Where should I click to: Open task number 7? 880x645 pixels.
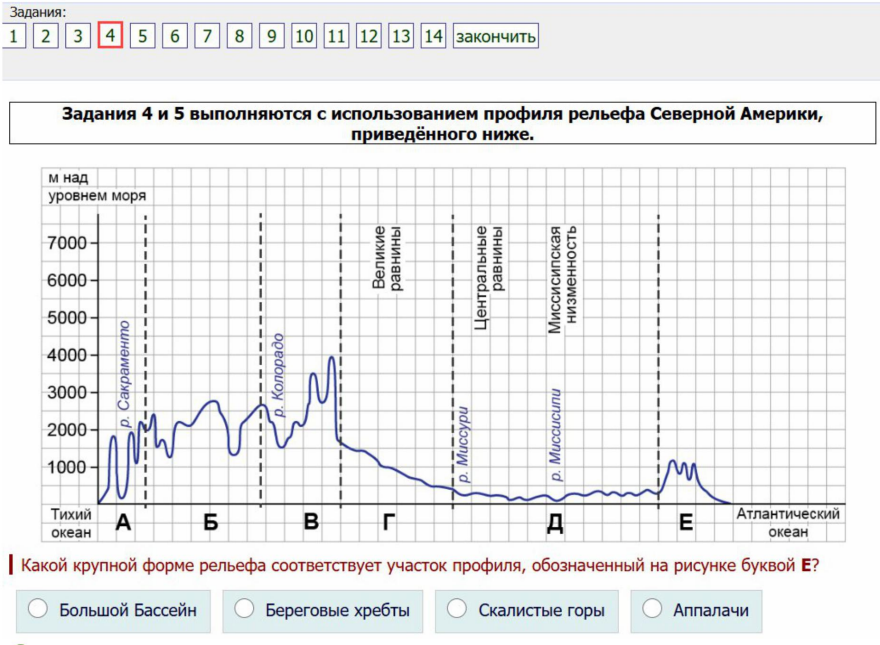point(207,37)
